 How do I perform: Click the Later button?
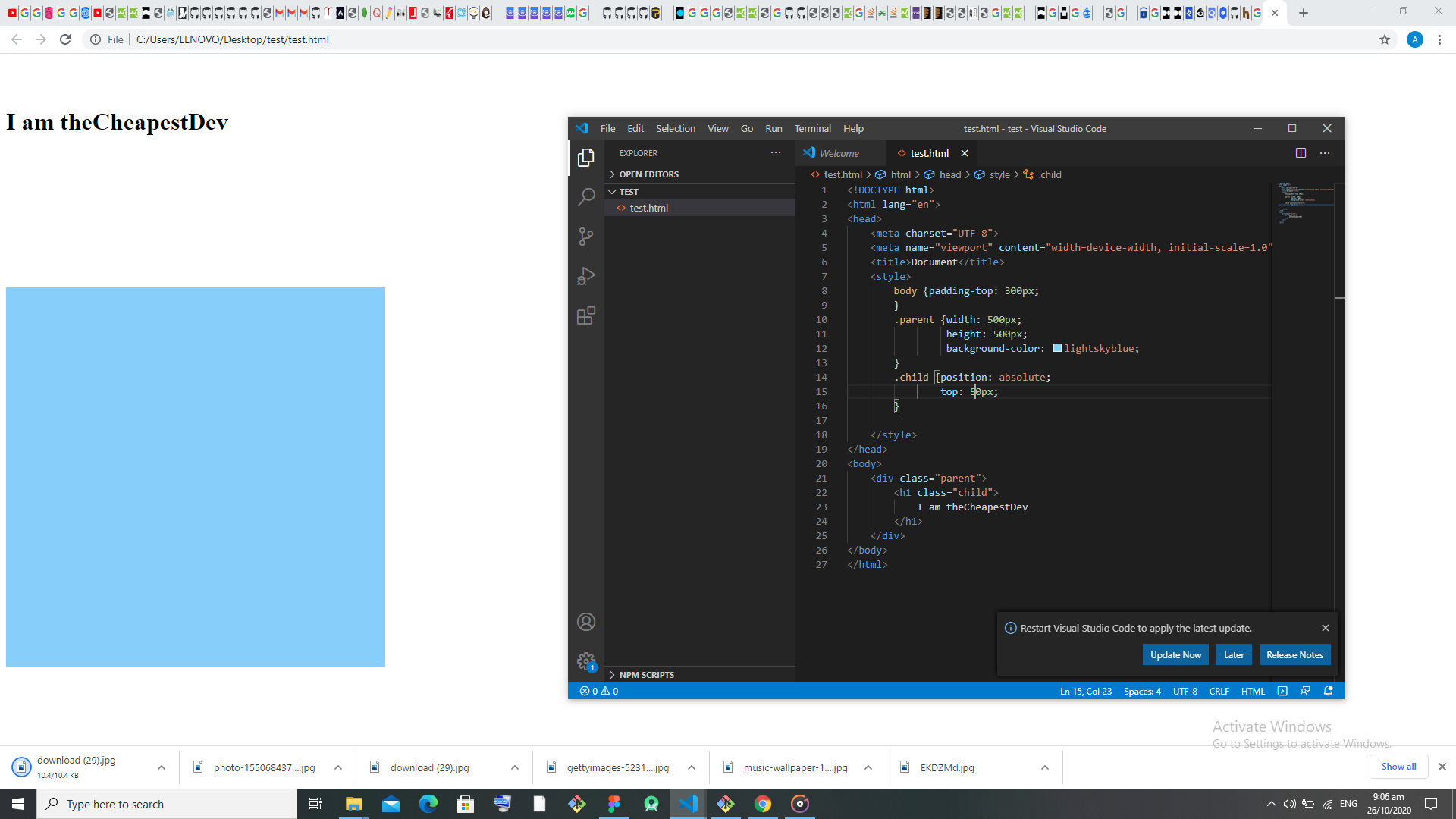1234,655
